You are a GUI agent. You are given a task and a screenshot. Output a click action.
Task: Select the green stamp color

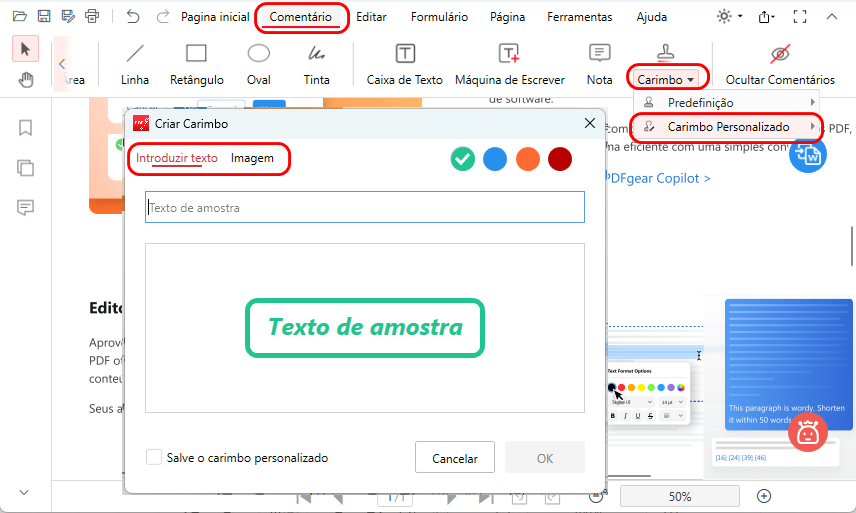(x=462, y=159)
